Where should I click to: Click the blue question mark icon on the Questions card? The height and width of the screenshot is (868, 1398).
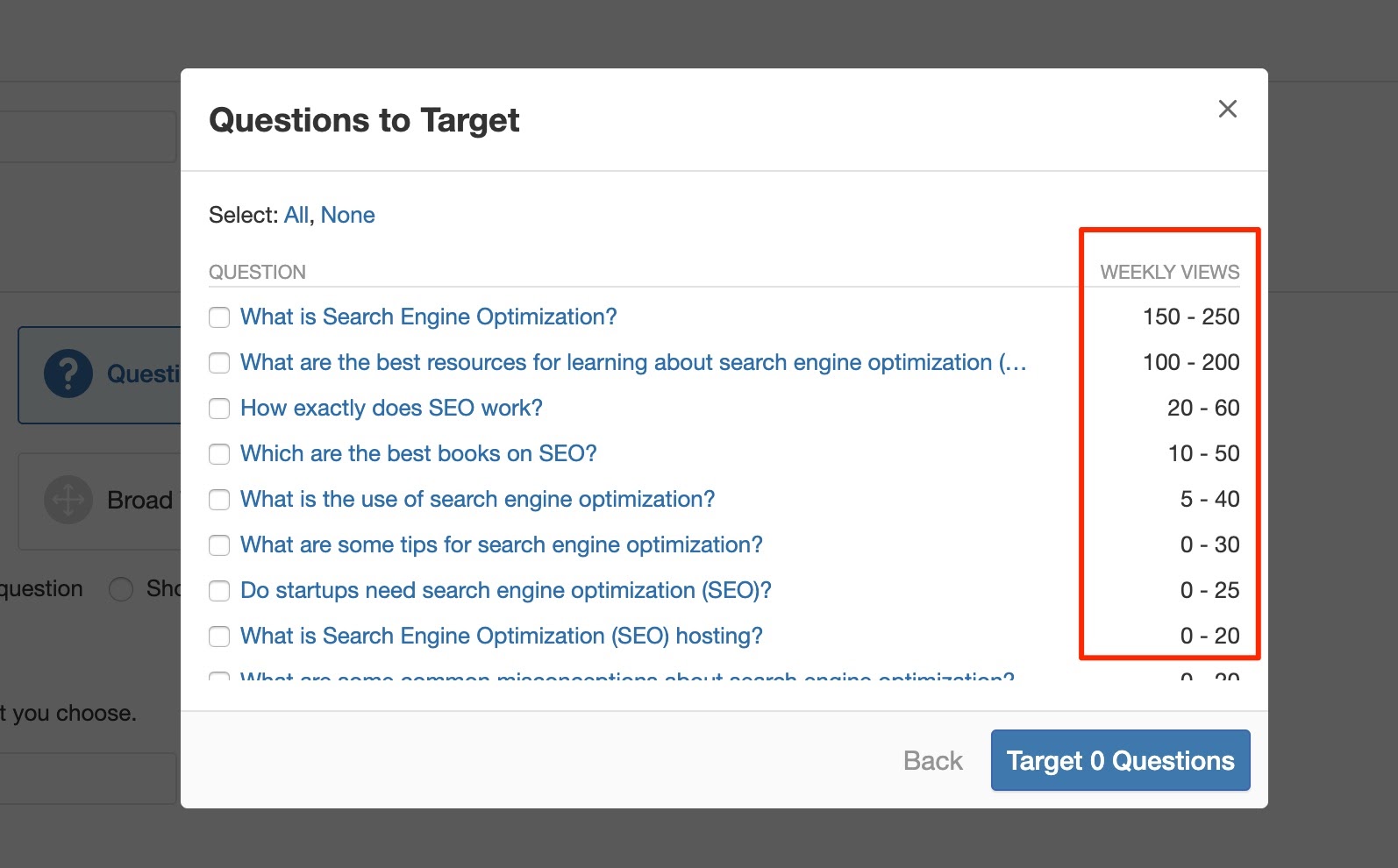[x=68, y=374]
